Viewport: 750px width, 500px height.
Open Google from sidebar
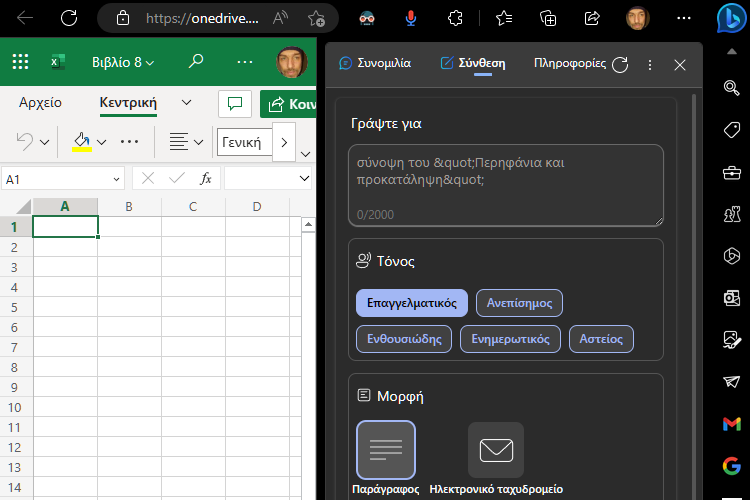[732, 466]
